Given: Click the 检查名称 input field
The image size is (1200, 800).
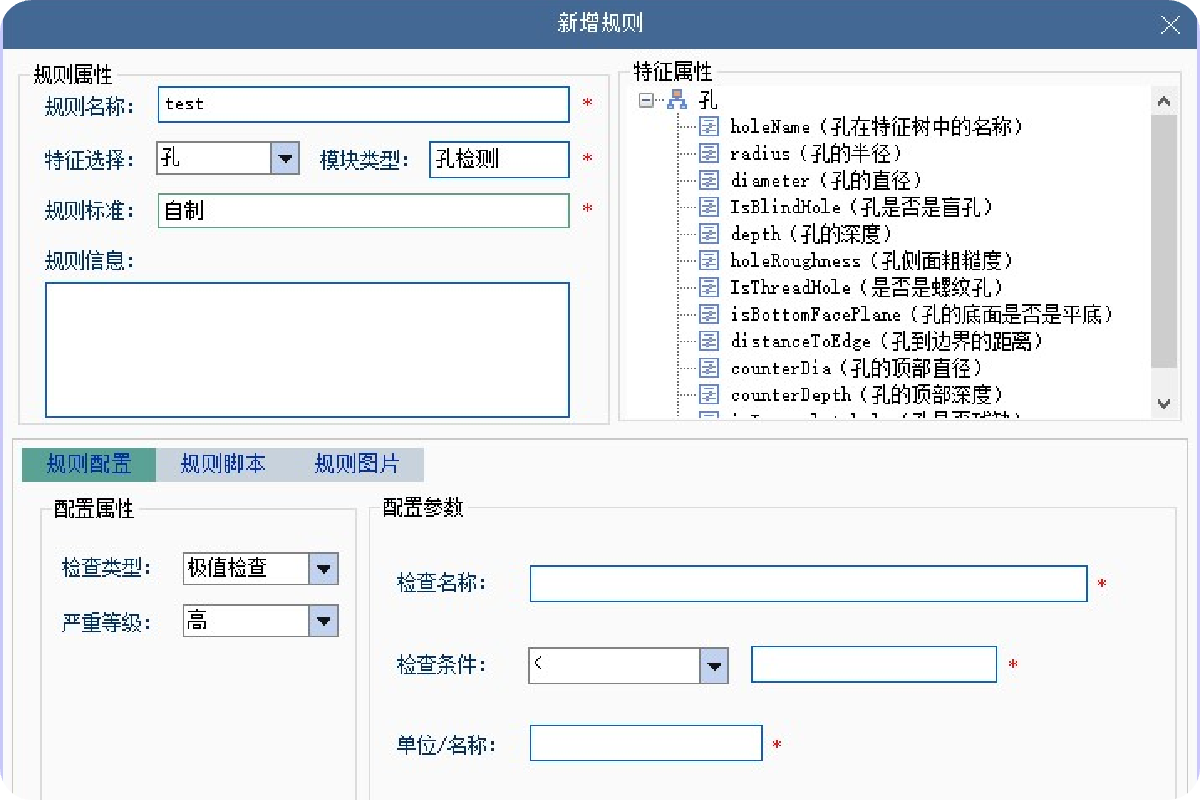Looking at the screenshot, I should tap(807, 584).
